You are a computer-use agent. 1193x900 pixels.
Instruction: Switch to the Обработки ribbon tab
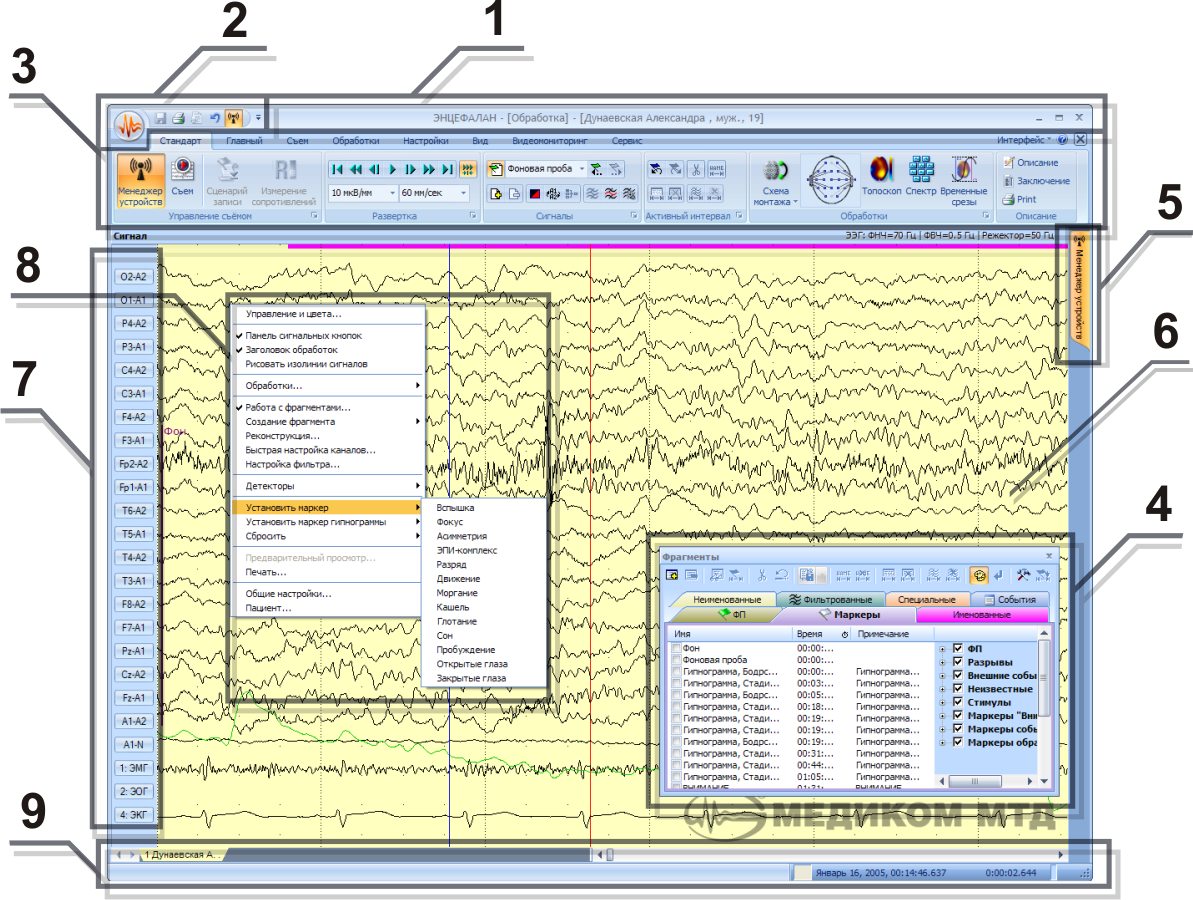(x=355, y=141)
